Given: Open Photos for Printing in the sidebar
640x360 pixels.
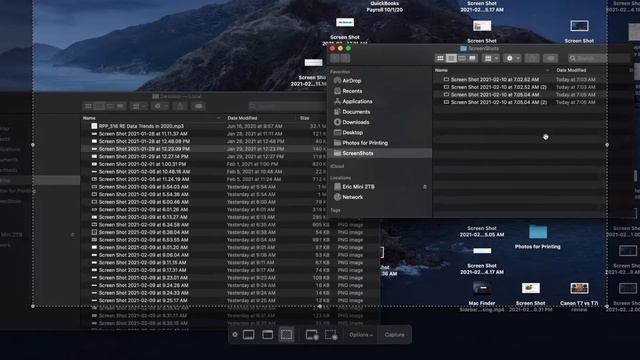Looking at the screenshot, I should pyautogui.click(x=365, y=143).
